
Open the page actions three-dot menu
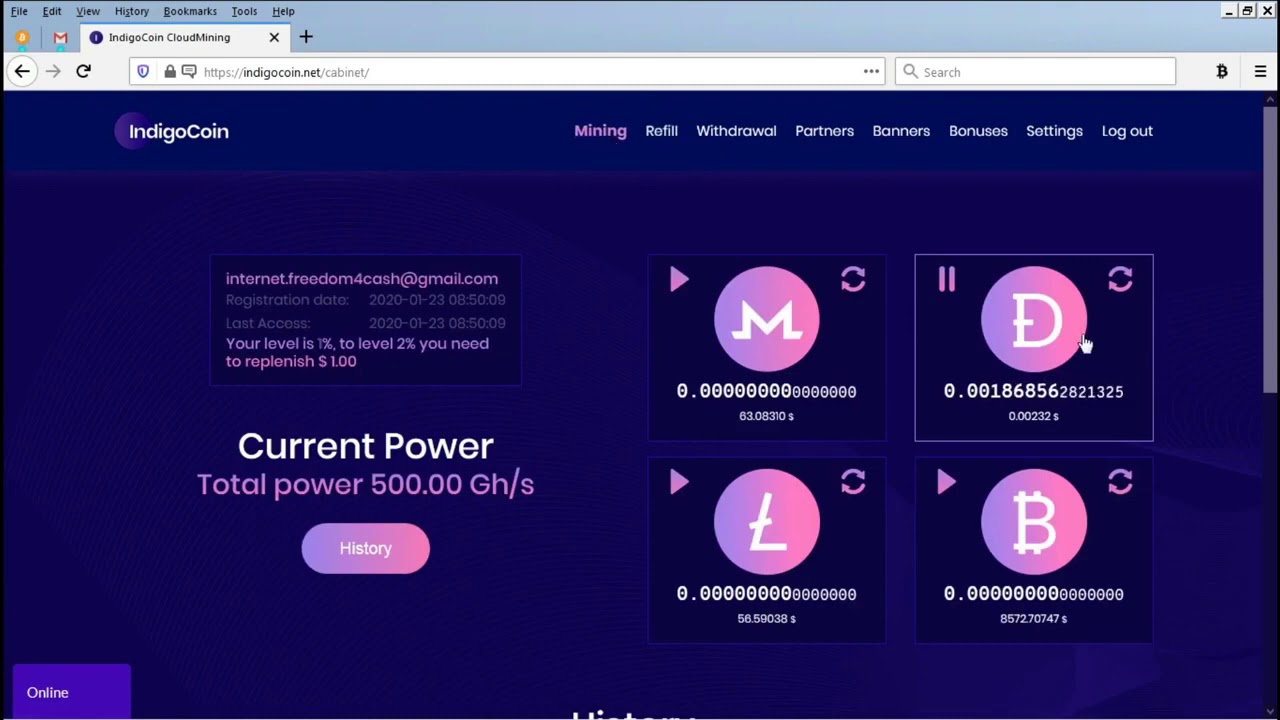[x=871, y=71]
